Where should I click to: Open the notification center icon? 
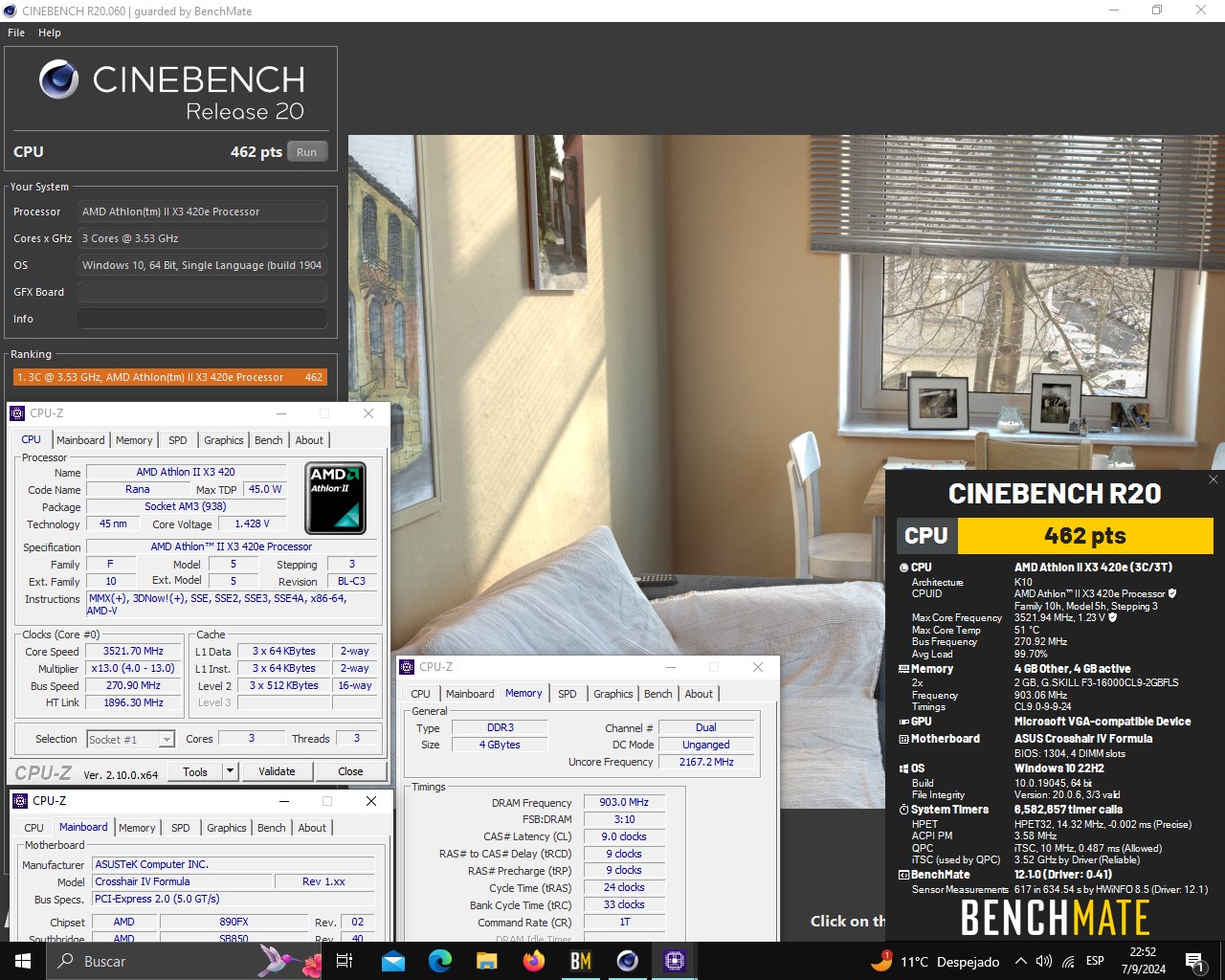pyautogui.click(x=1194, y=961)
